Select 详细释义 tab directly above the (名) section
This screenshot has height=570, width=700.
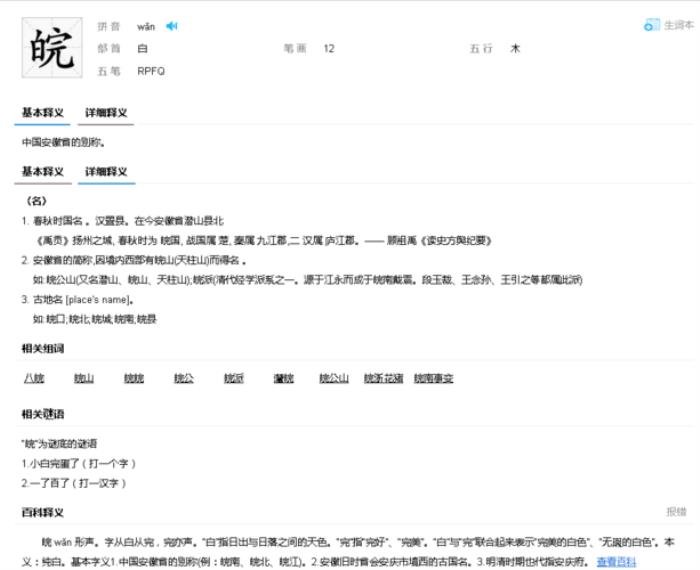pos(105,172)
